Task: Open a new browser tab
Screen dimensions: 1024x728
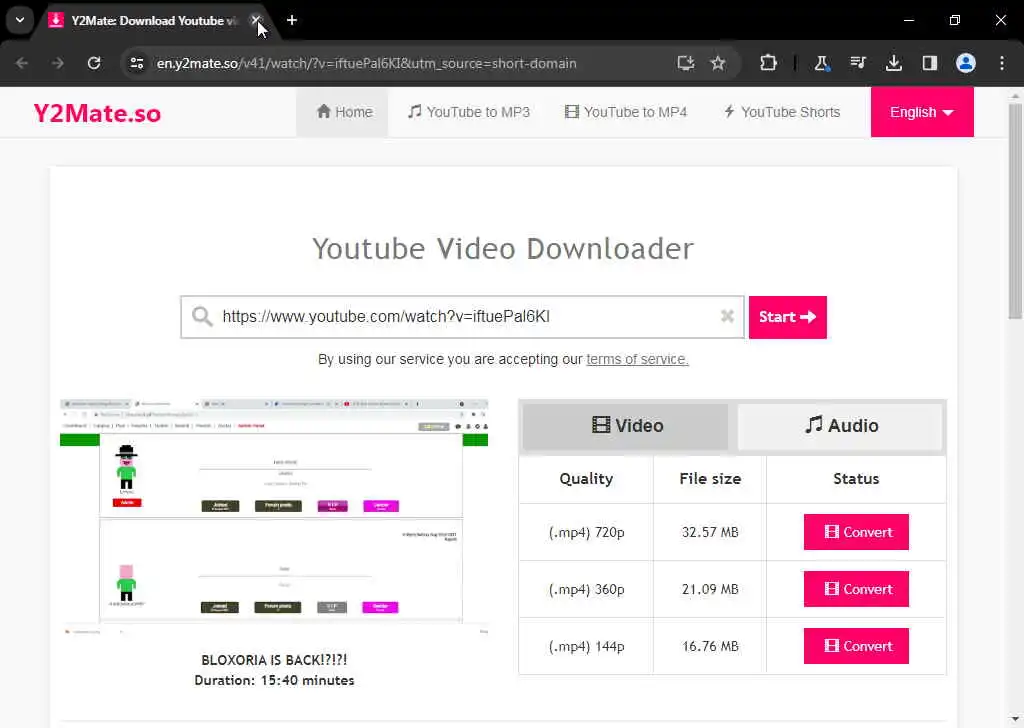Action: tap(292, 20)
